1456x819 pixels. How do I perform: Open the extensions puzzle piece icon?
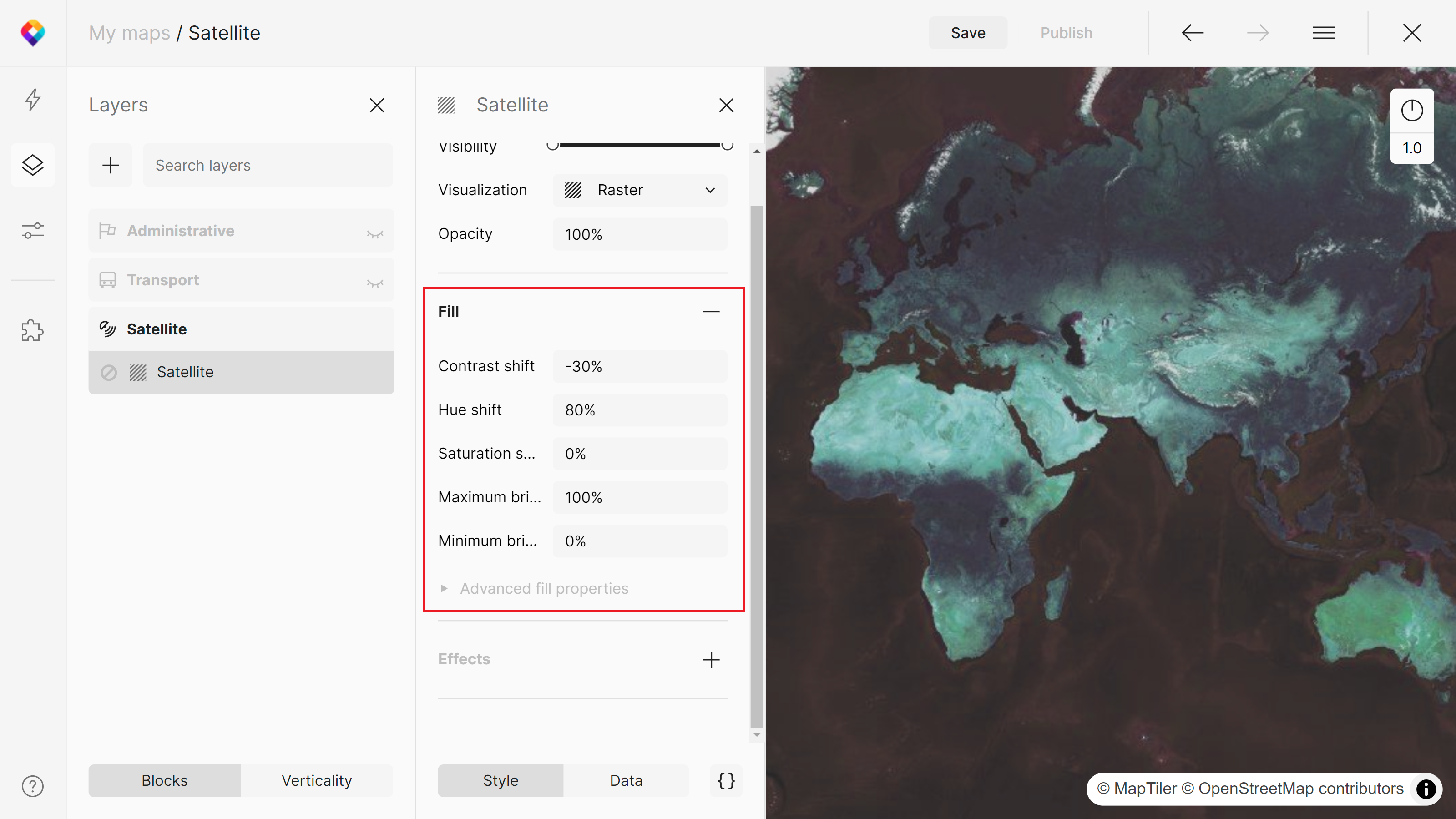pyautogui.click(x=33, y=330)
